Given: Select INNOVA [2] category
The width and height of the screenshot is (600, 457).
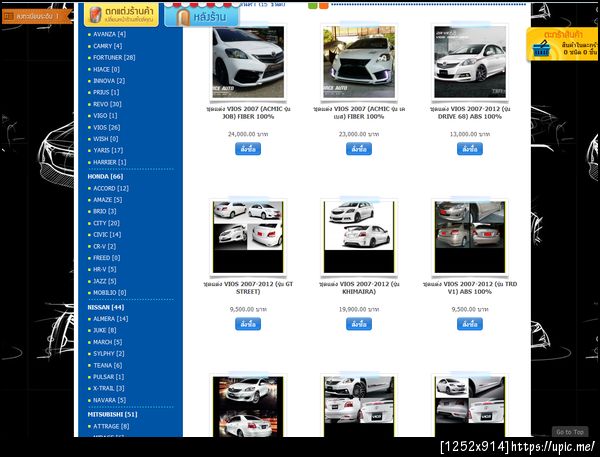Looking at the screenshot, I should (x=109, y=81).
